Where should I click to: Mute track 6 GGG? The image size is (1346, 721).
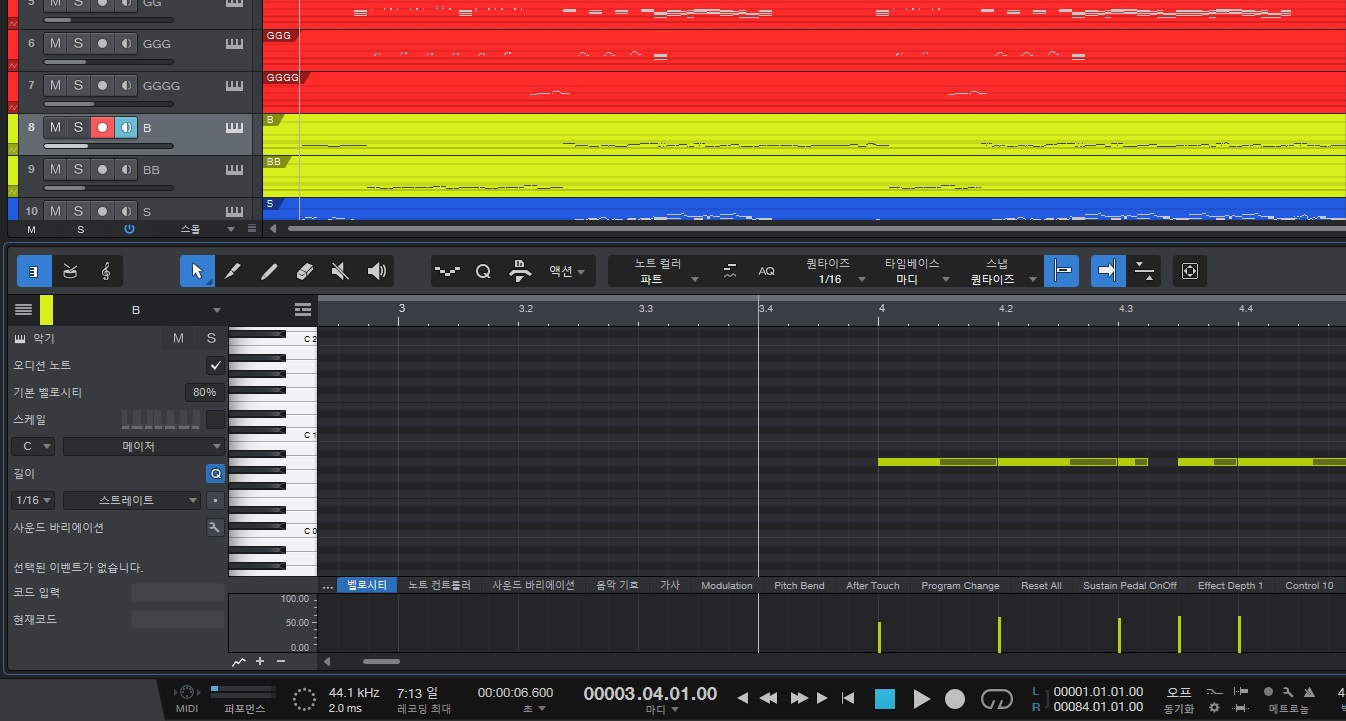(x=55, y=43)
